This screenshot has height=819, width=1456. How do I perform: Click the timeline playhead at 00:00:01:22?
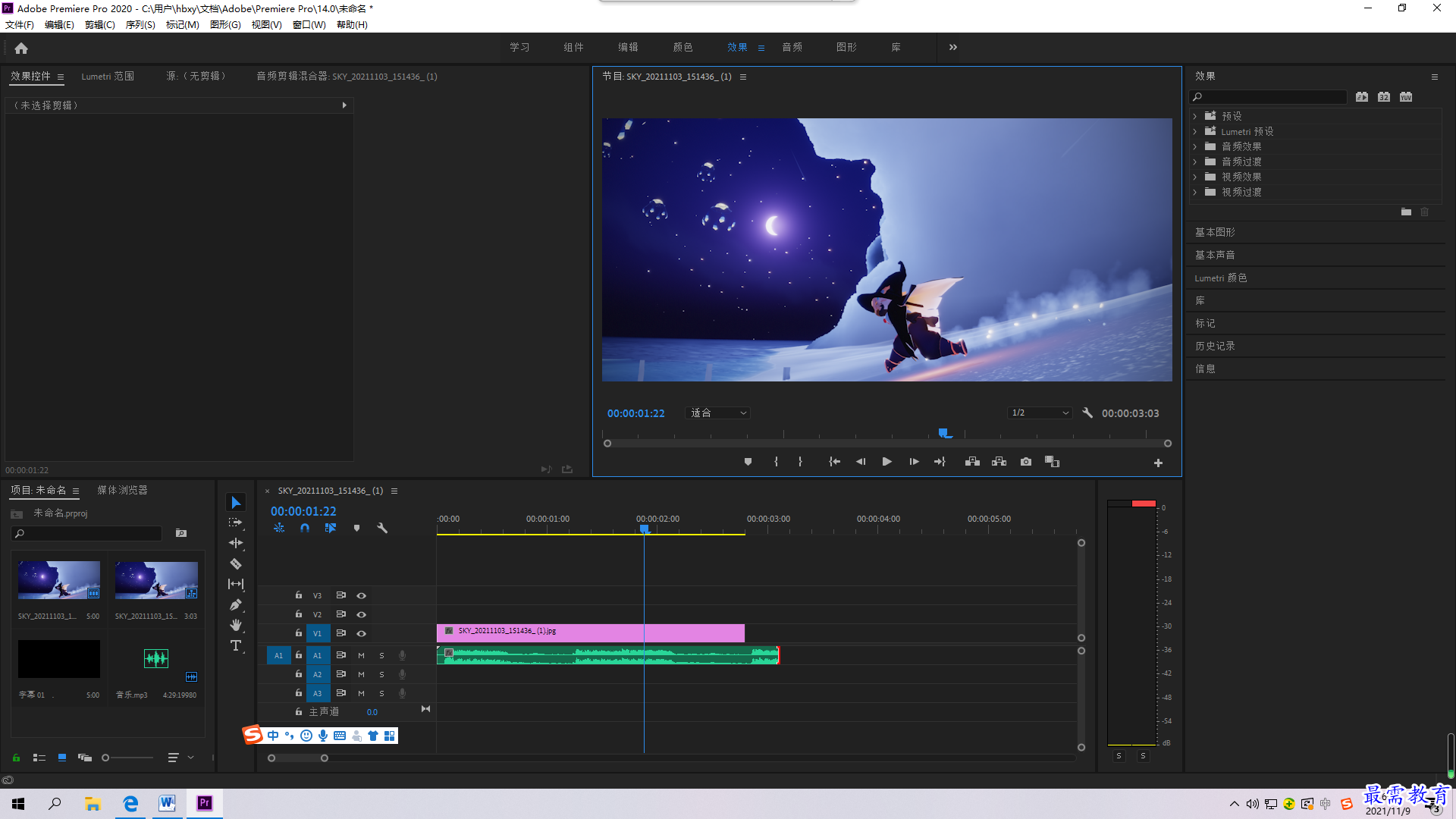coord(644,529)
